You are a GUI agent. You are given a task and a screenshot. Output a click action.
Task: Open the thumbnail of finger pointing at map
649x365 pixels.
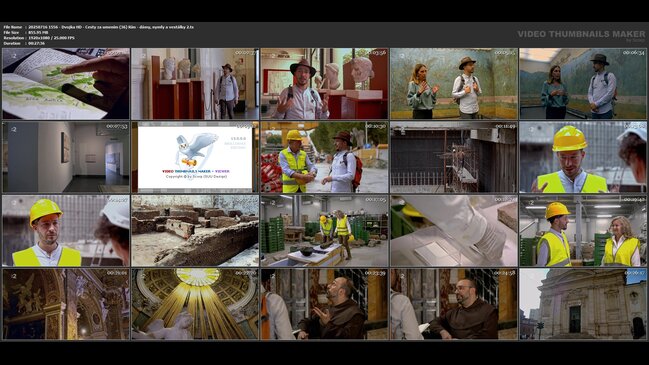66,84
